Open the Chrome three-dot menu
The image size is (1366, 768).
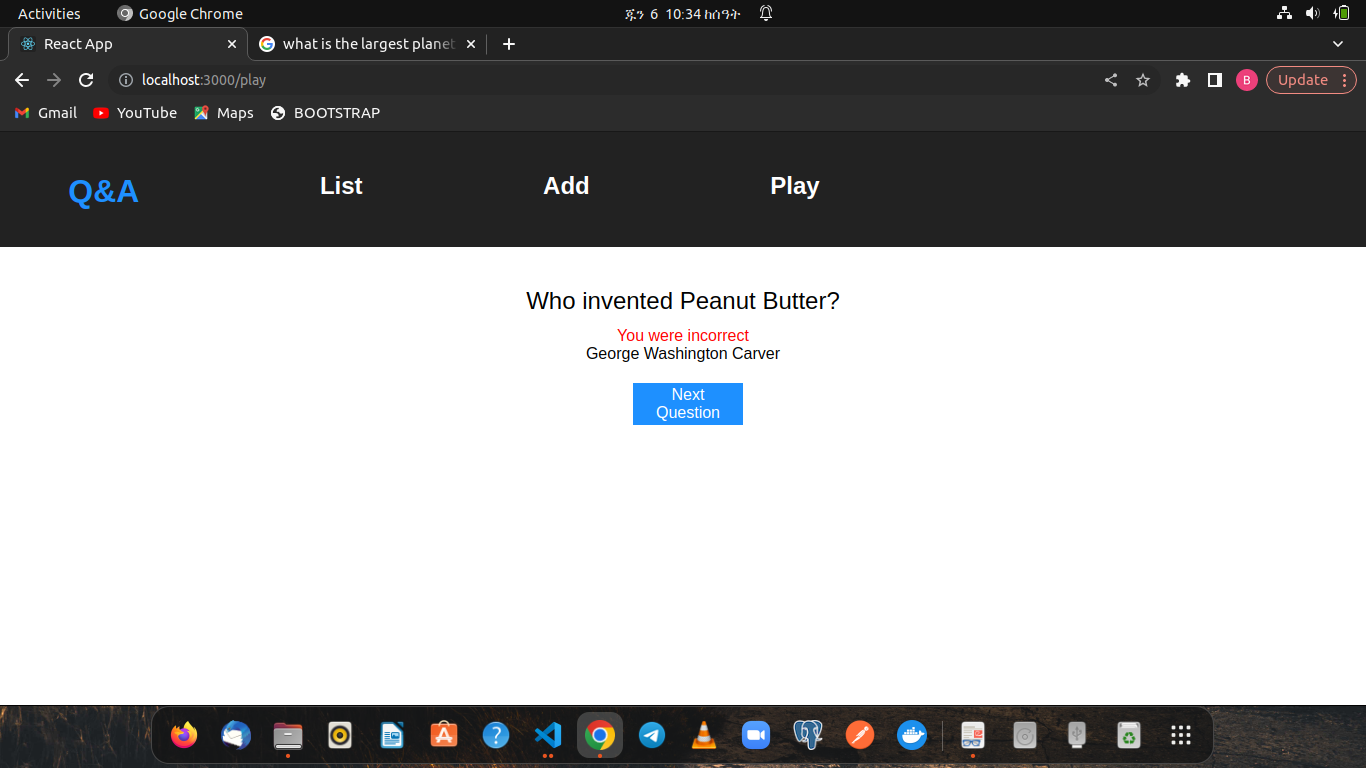[x=1343, y=80]
